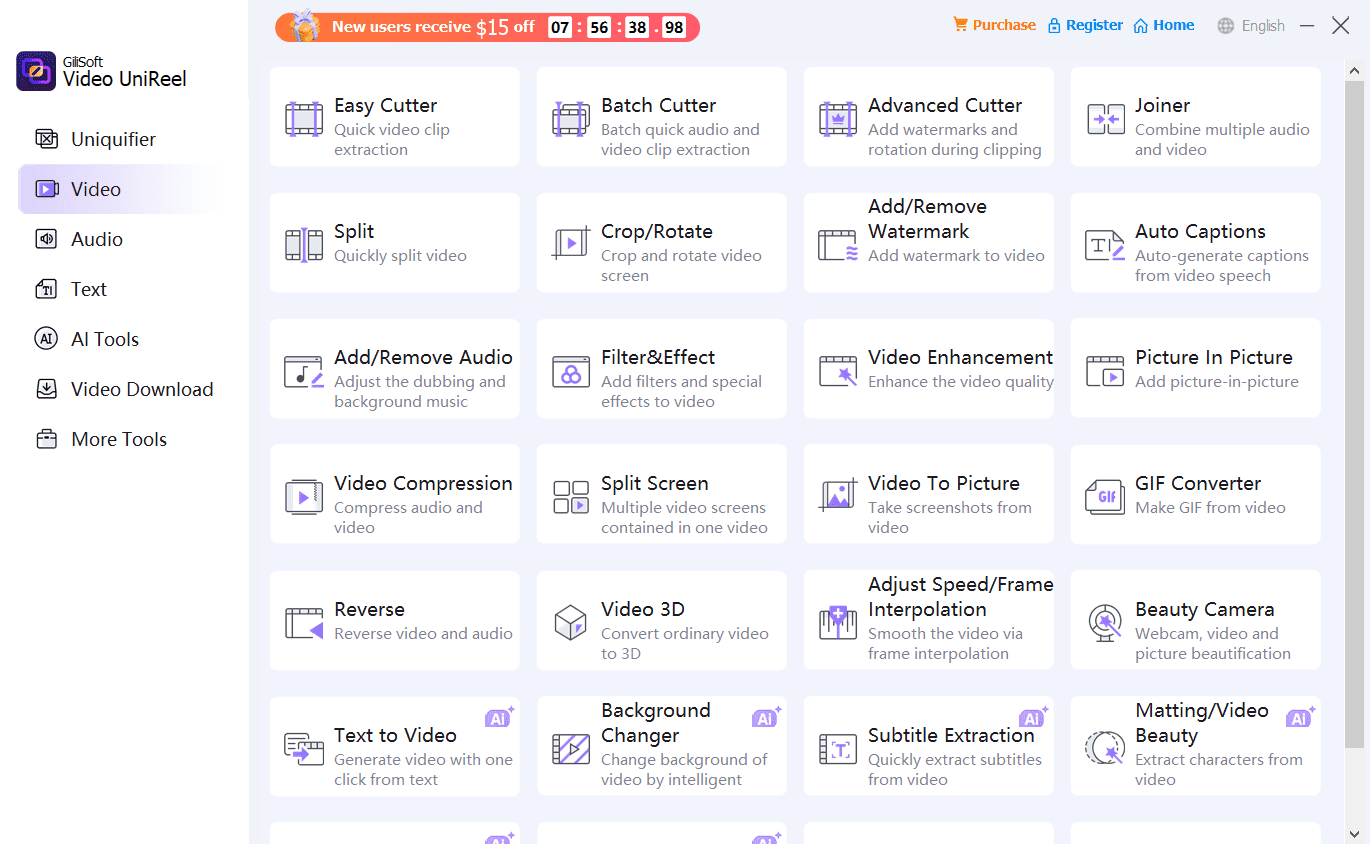Click the 'Take screenshots from video' description
The width and height of the screenshot is (1370, 844).
click(950, 517)
